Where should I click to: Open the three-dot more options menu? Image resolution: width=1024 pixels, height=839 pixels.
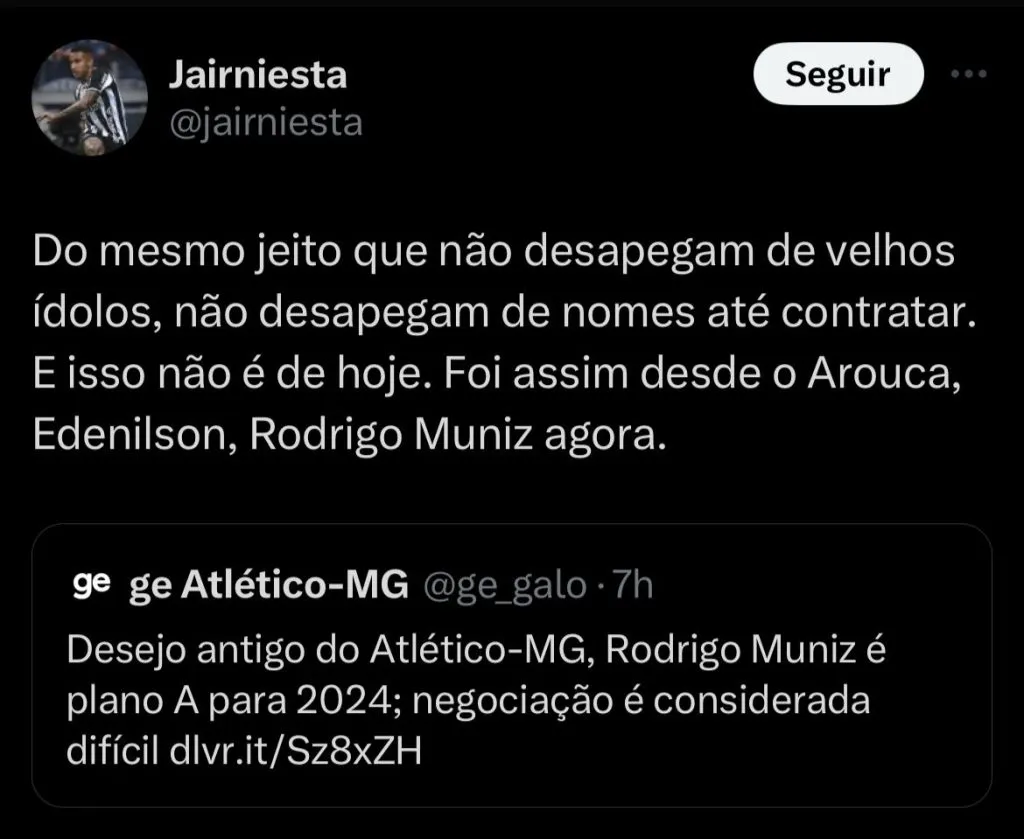pyautogui.click(x=967, y=74)
